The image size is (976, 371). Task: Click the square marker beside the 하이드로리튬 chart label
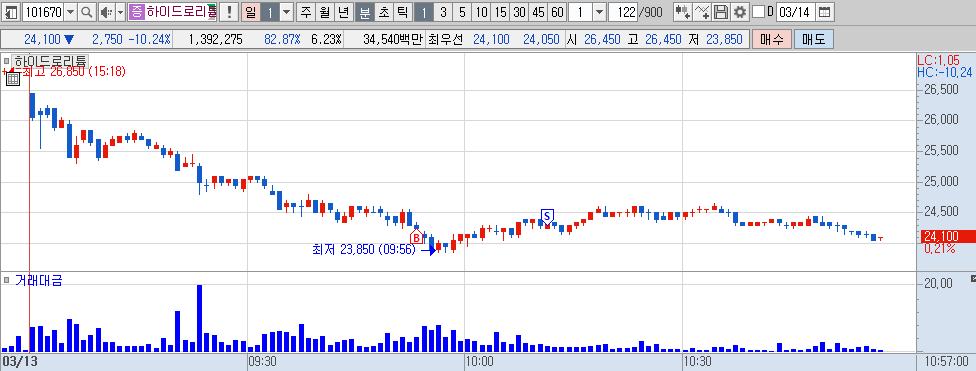click(x=6, y=61)
